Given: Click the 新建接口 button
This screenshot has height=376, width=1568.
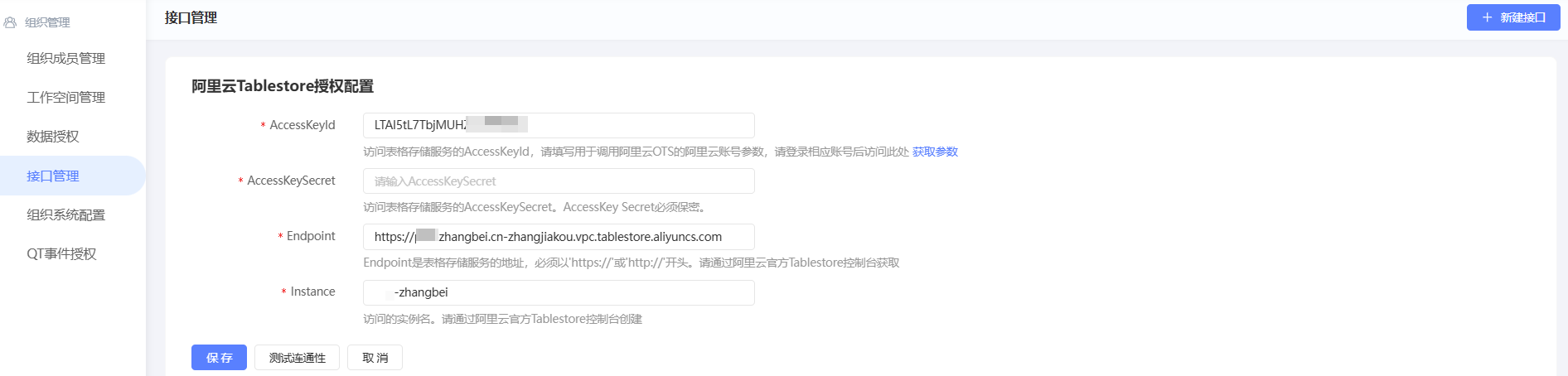Looking at the screenshot, I should click(x=1513, y=17).
